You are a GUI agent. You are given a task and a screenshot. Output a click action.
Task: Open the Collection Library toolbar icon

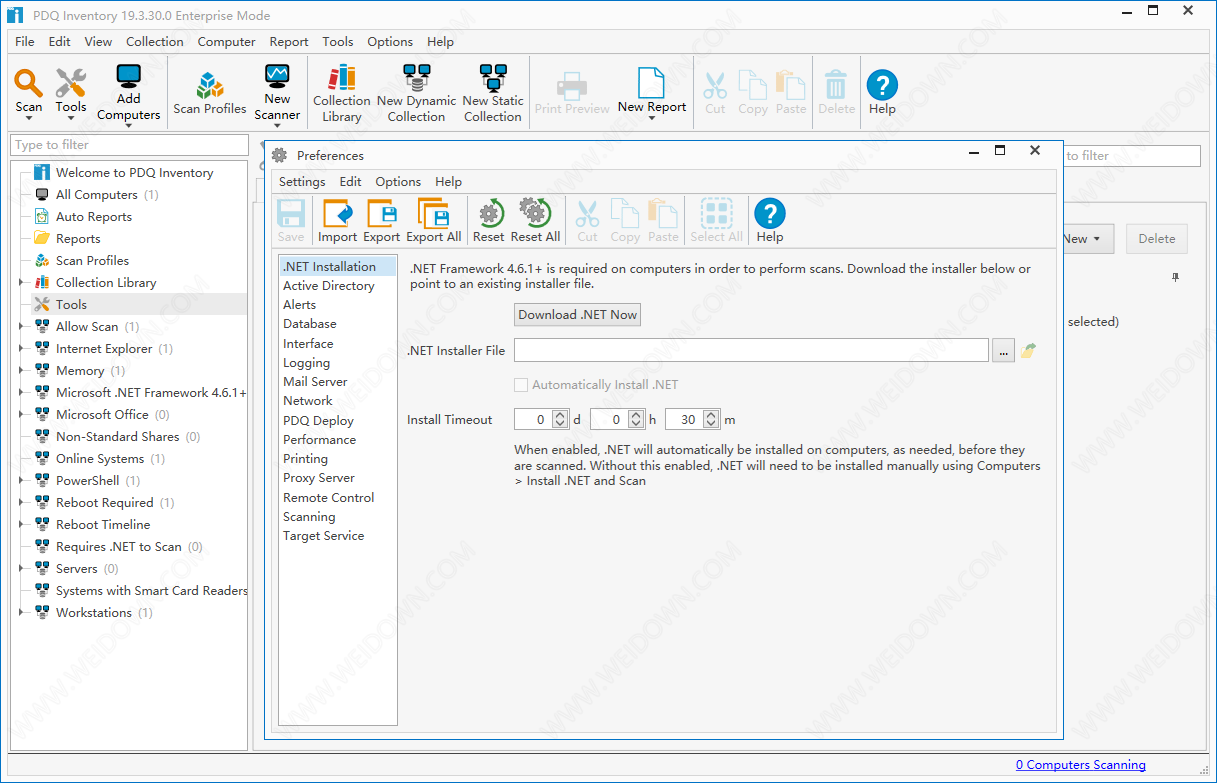[x=342, y=79]
